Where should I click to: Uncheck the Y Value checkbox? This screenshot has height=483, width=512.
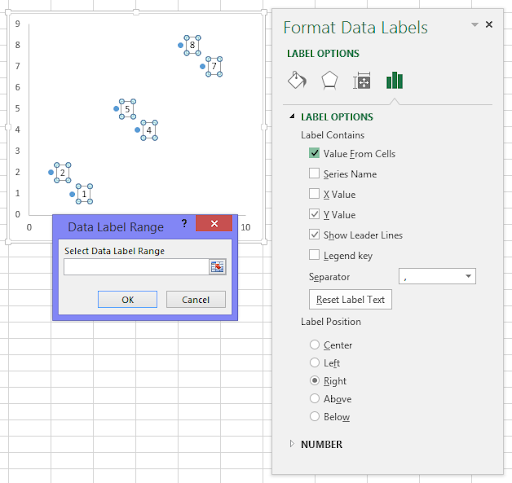[314, 214]
